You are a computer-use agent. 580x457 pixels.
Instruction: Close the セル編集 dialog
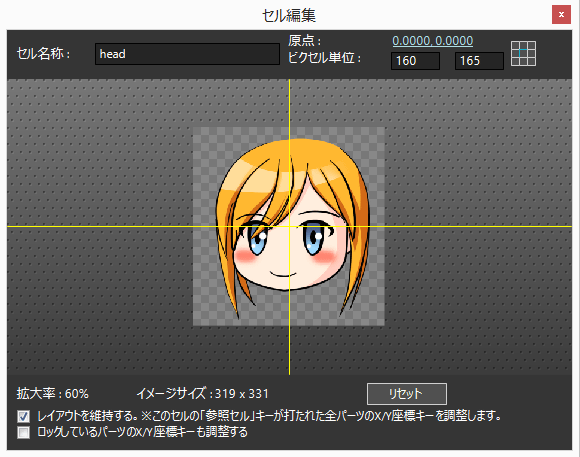pos(561,14)
